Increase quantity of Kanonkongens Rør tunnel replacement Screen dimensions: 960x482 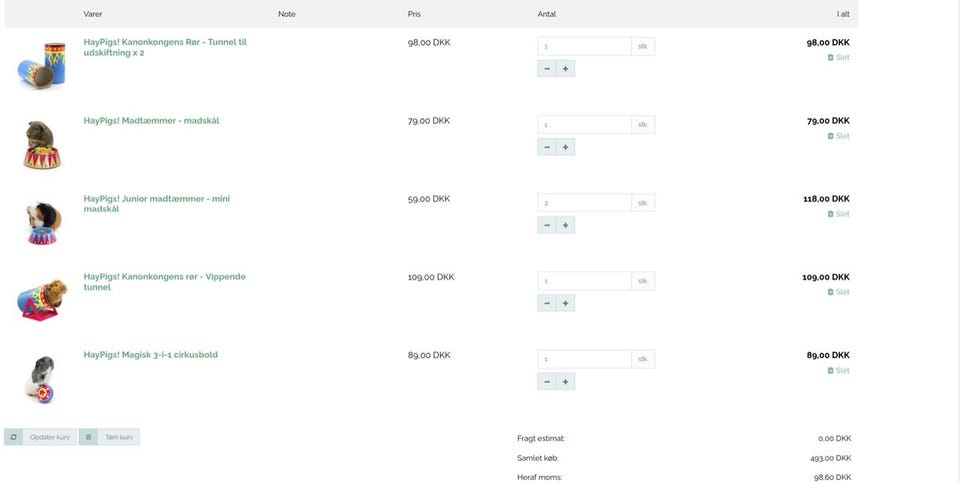pos(565,69)
